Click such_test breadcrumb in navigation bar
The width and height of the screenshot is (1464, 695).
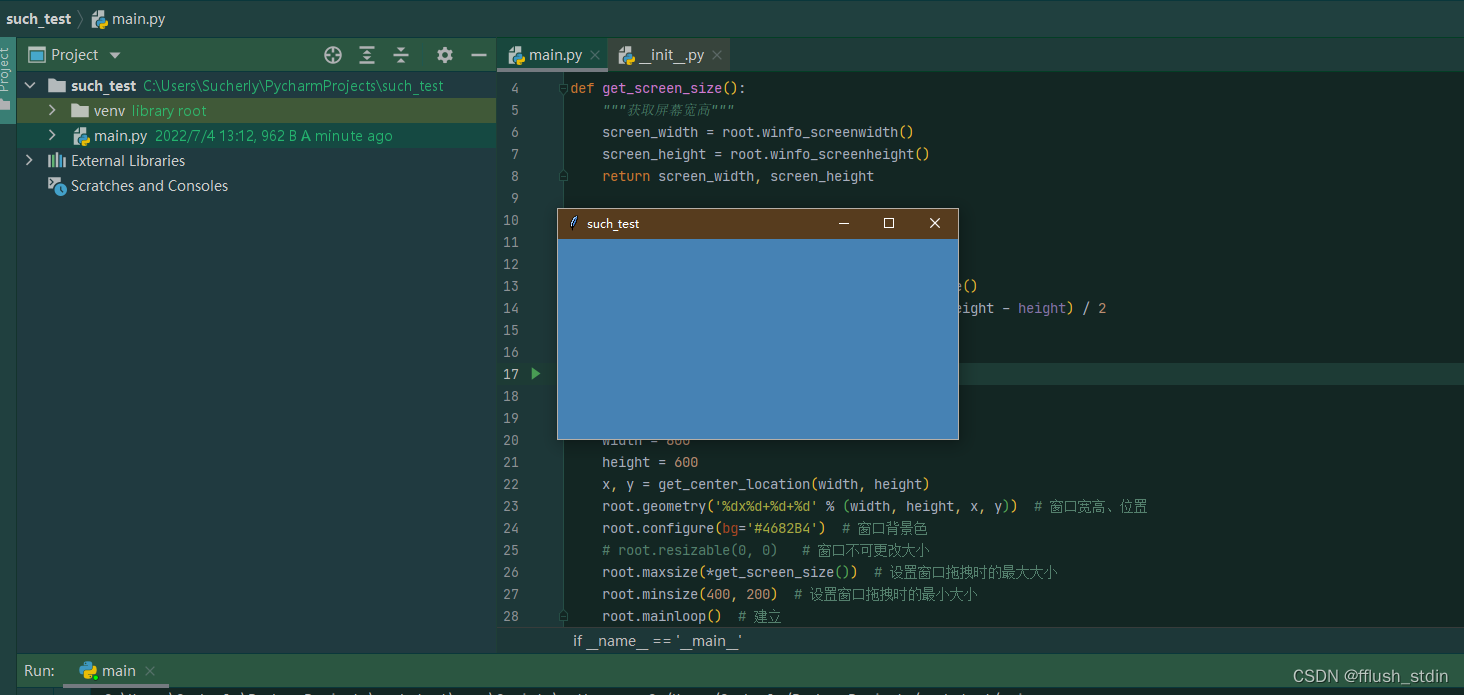39,19
